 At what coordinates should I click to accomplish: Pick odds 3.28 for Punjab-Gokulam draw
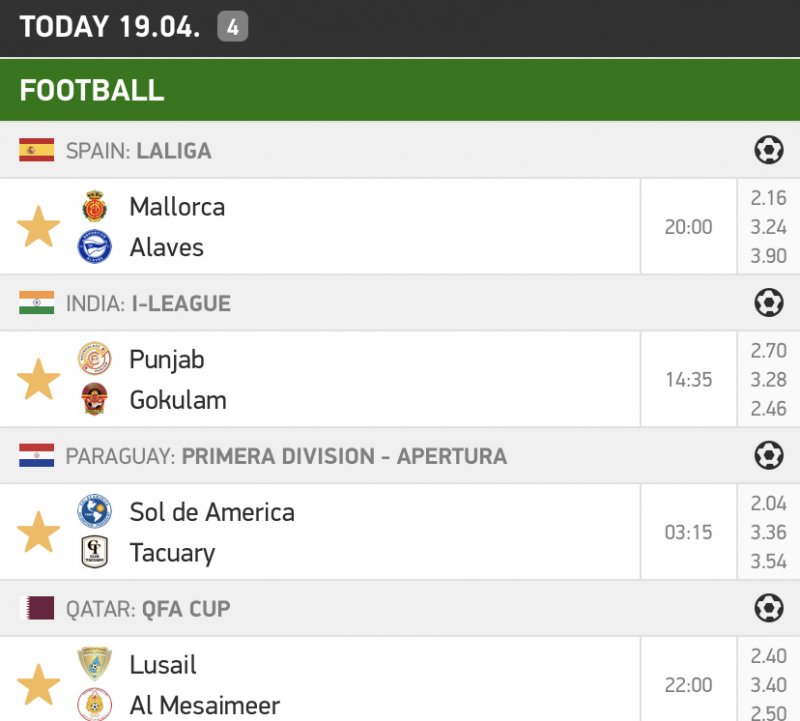(x=768, y=379)
